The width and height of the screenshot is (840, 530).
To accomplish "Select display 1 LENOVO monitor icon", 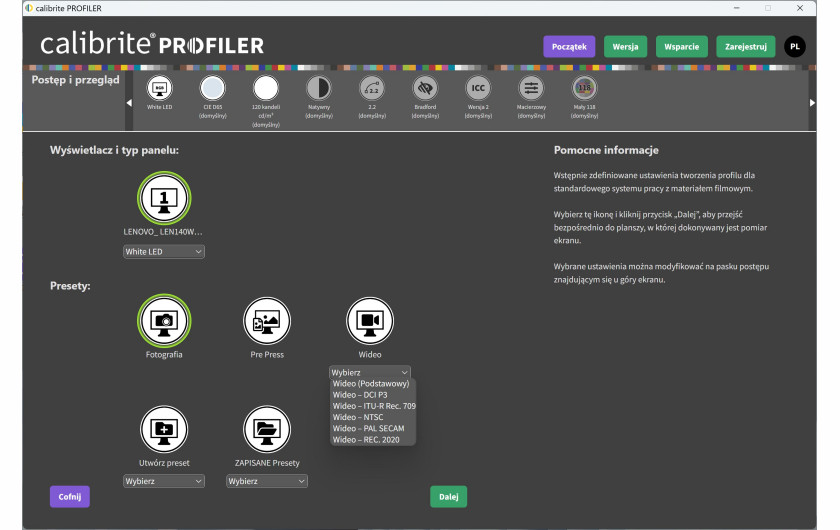I will 164,198.
